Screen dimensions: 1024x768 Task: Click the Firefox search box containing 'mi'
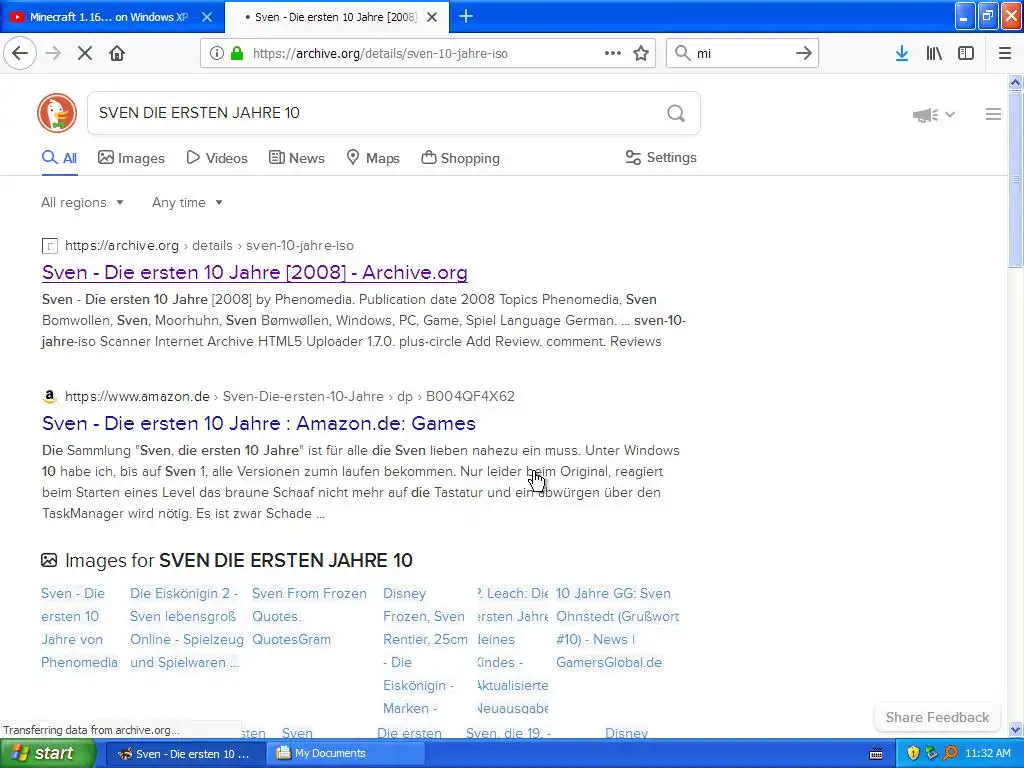point(743,54)
